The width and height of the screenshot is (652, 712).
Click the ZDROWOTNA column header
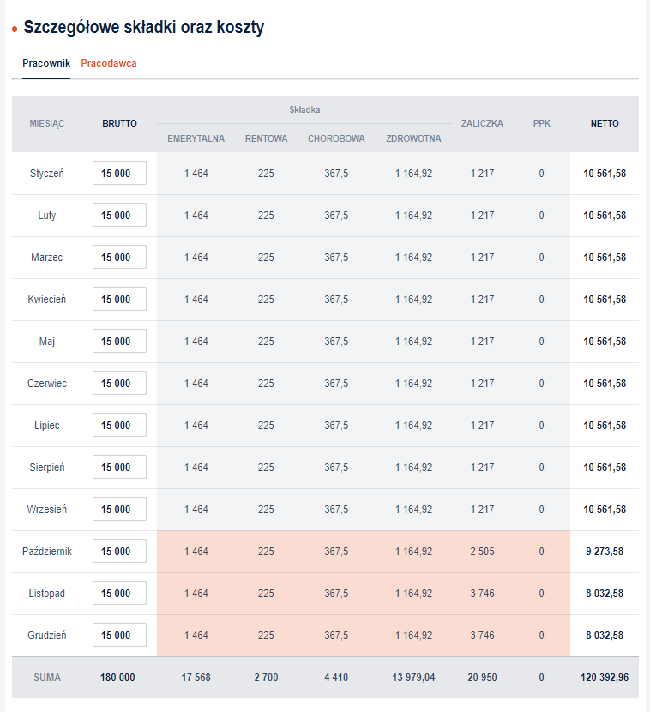tap(413, 138)
